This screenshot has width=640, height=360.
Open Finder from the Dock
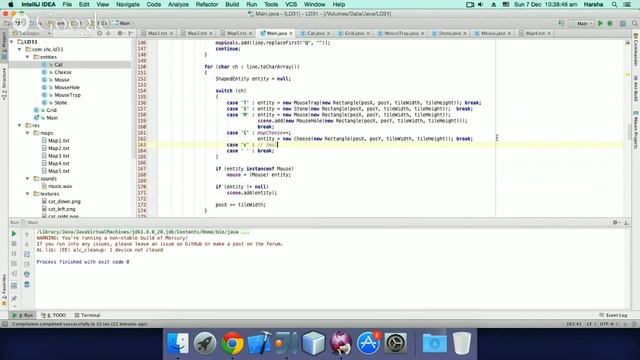point(178,343)
